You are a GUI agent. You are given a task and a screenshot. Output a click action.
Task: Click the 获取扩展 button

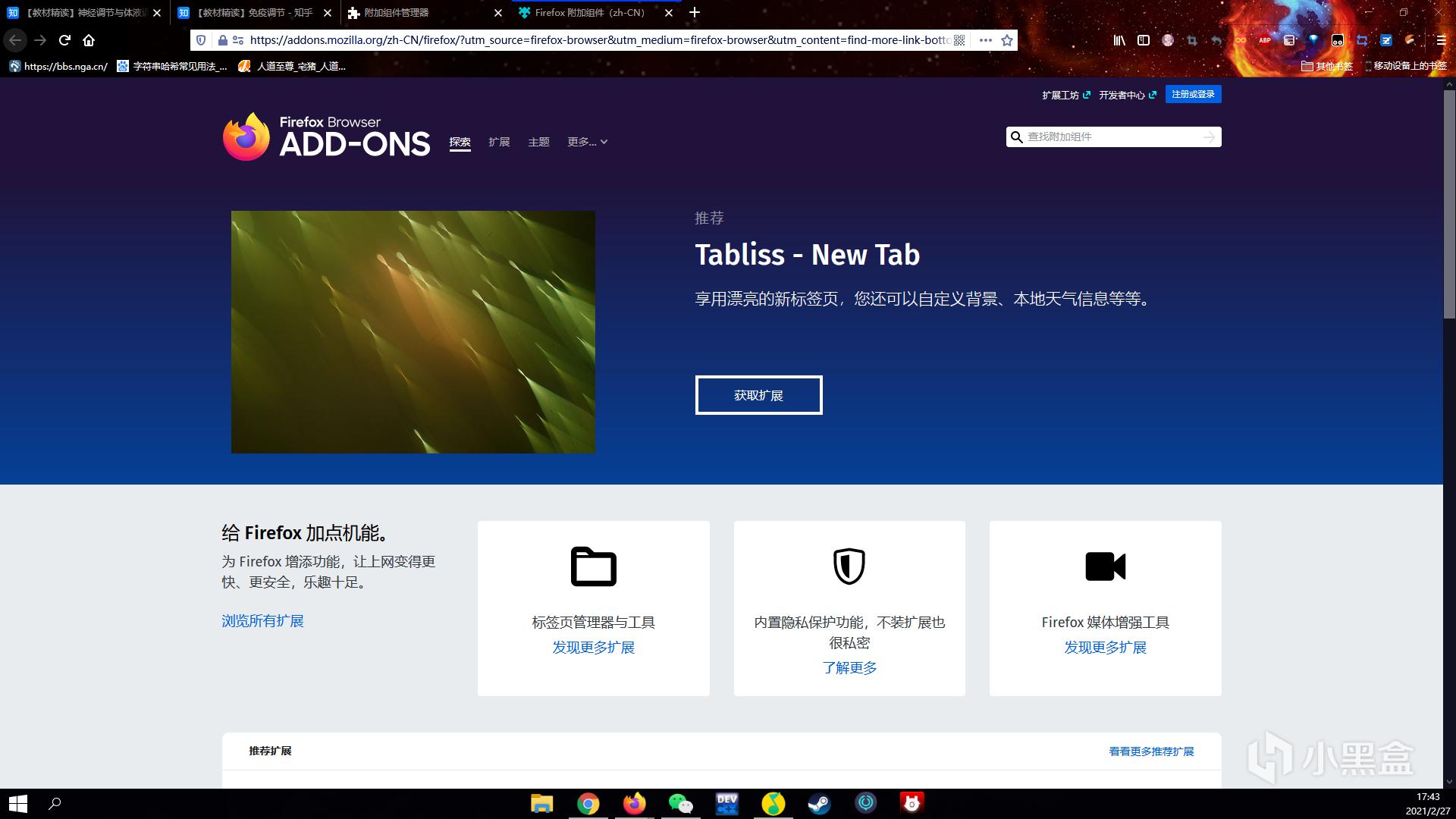coord(758,395)
